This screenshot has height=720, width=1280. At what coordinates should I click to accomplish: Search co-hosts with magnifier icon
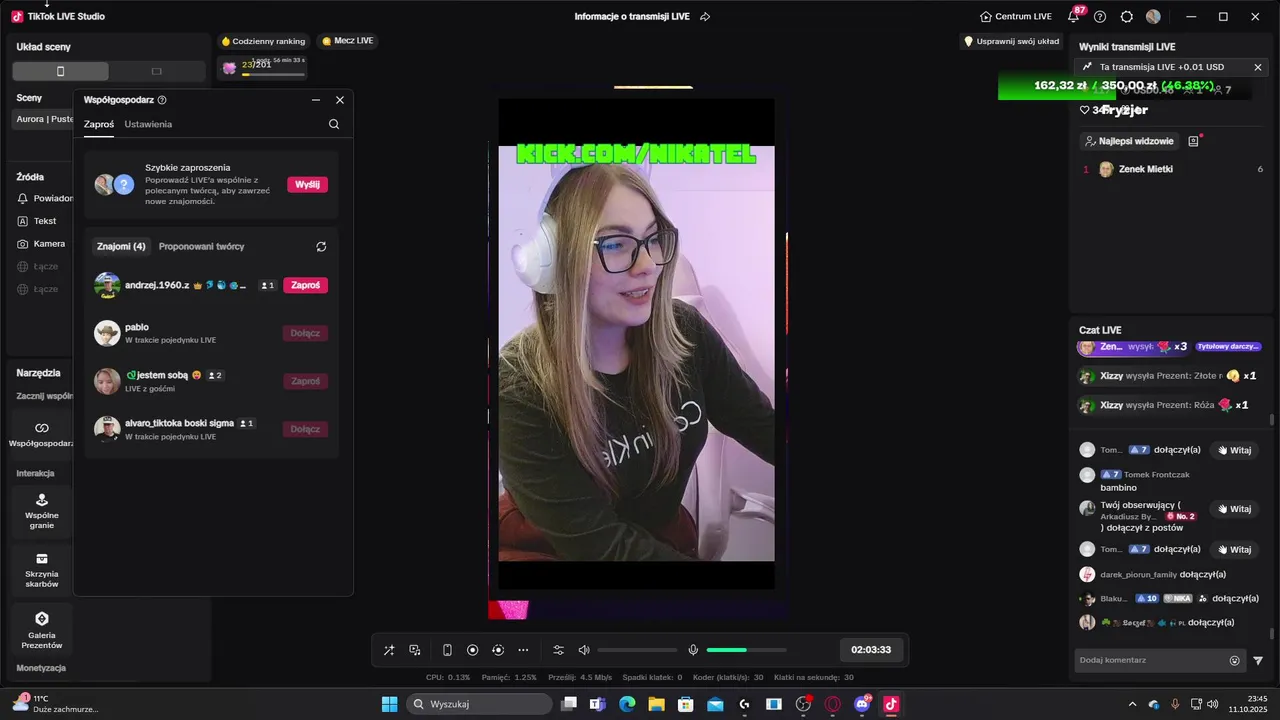click(x=334, y=125)
